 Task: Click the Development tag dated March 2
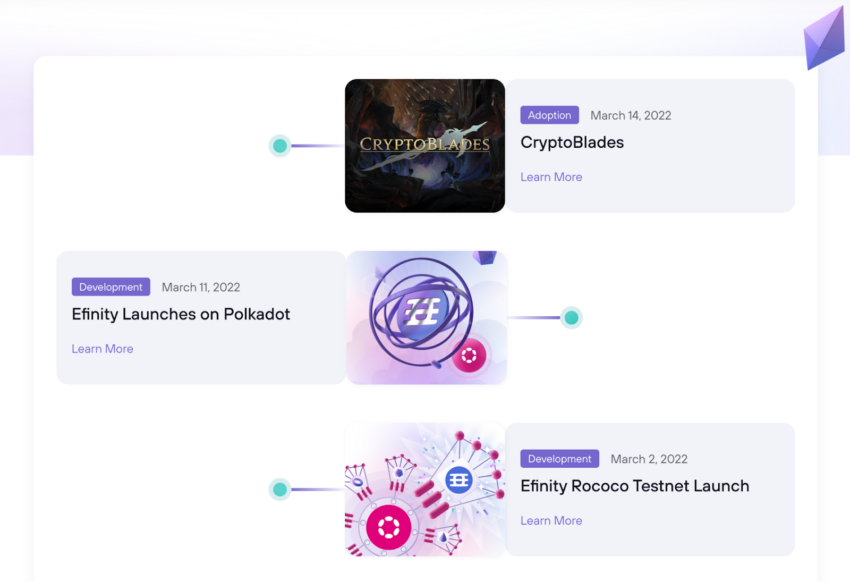point(559,458)
